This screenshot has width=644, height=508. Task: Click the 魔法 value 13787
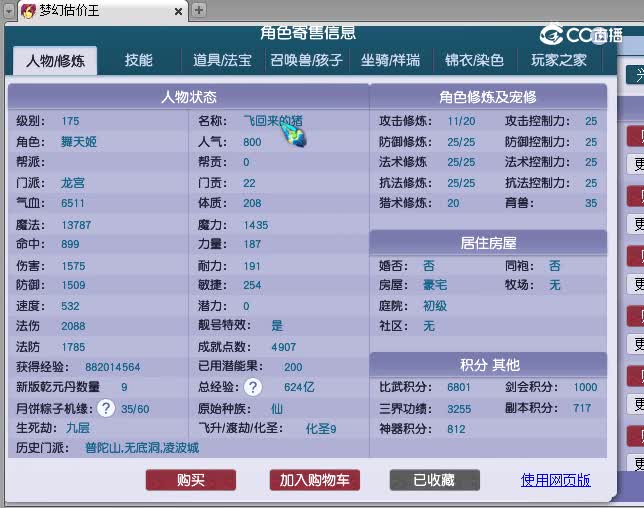point(76,225)
